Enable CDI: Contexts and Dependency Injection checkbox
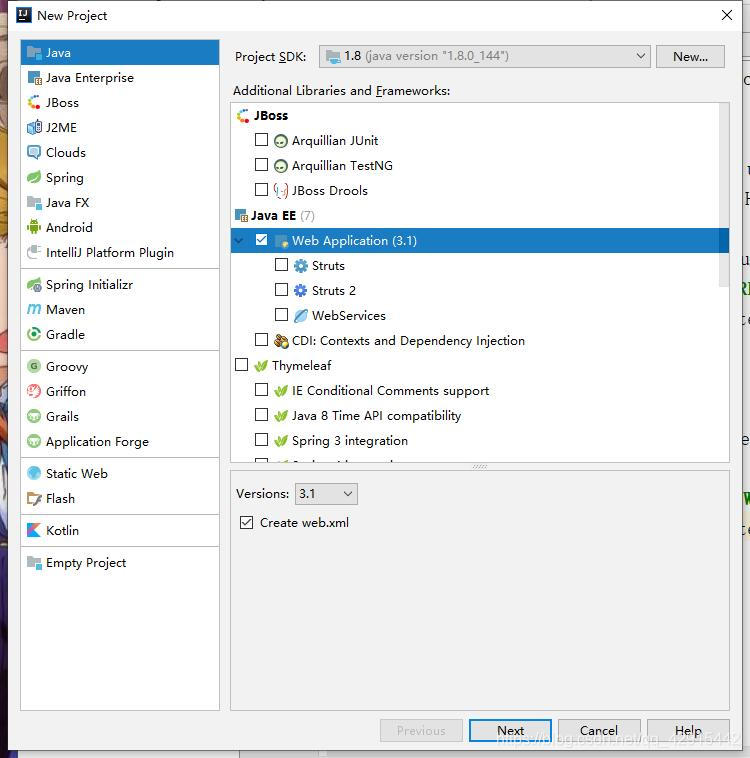 click(x=261, y=340)
